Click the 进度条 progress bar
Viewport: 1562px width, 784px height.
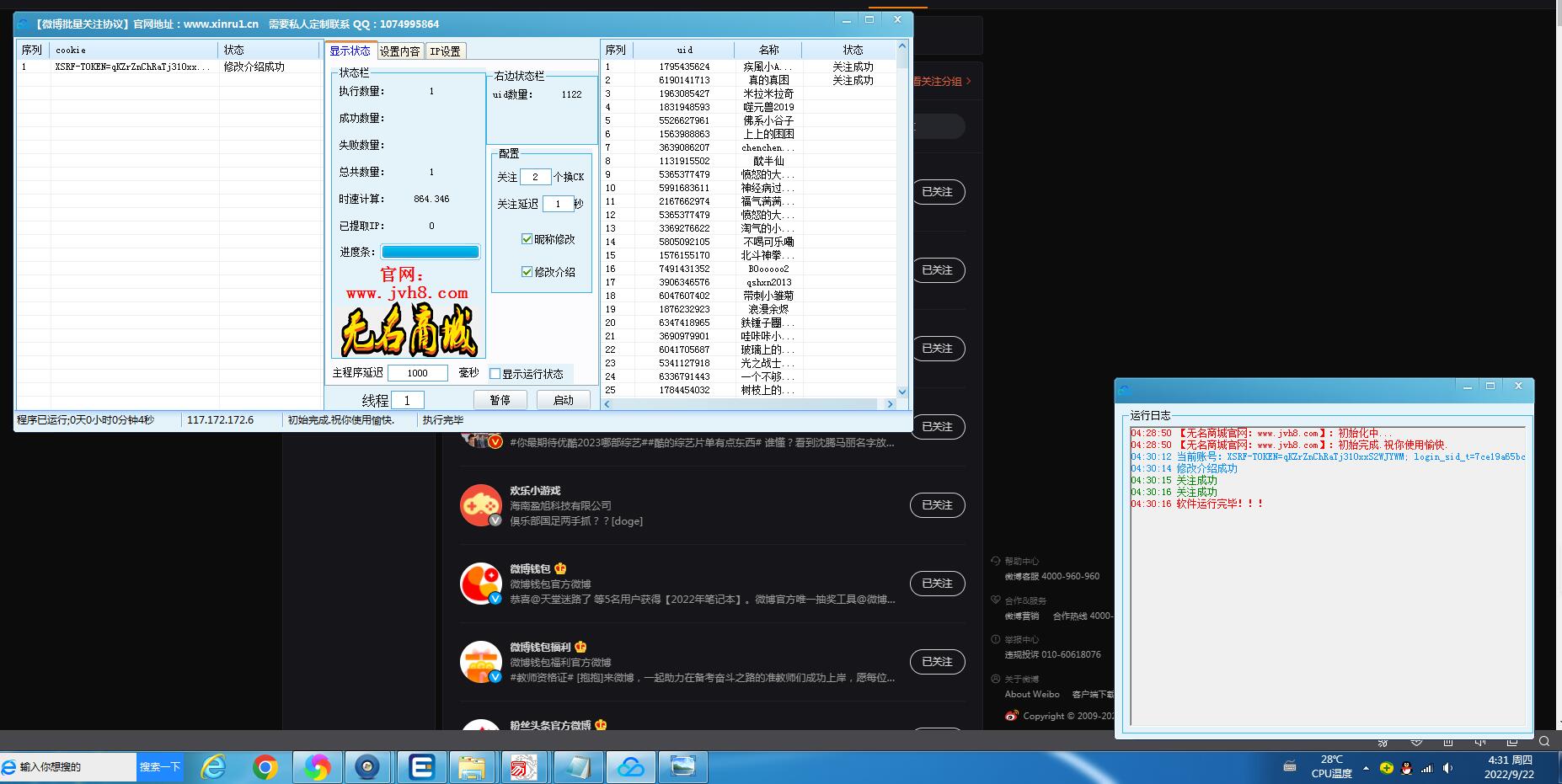(431, 252)
